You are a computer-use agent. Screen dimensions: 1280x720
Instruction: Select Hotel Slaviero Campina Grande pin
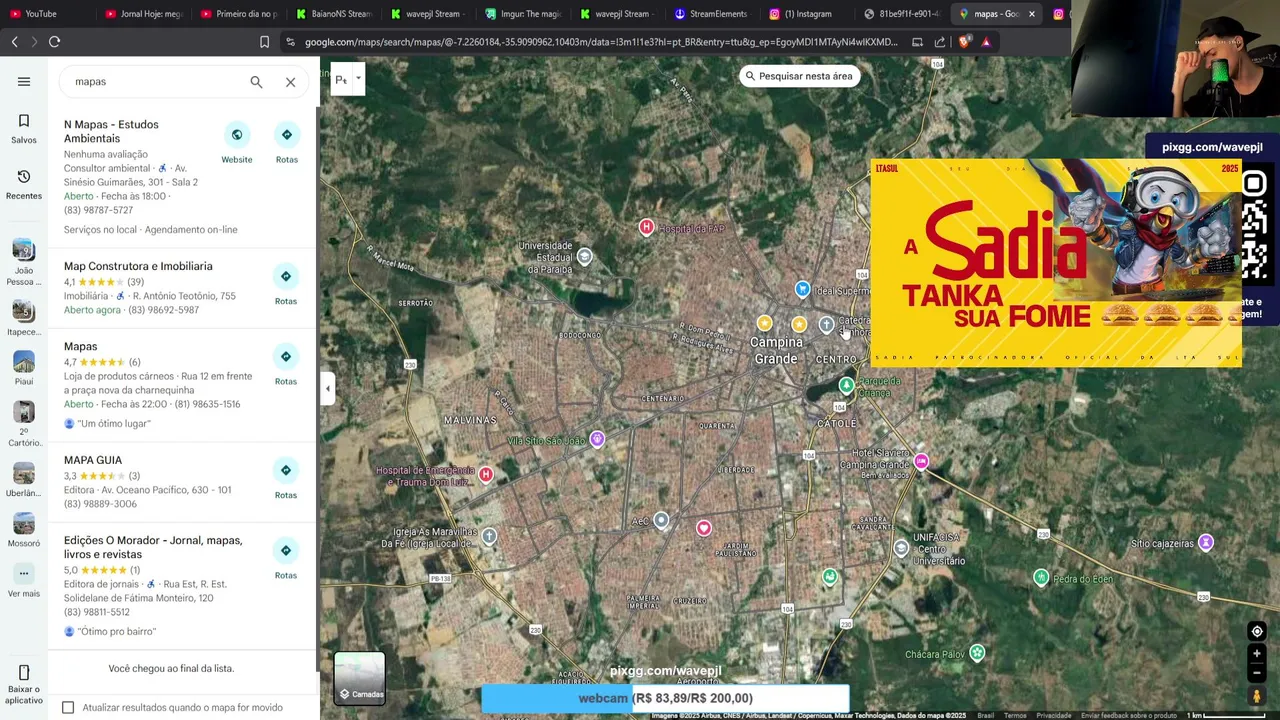click(921, 461)
